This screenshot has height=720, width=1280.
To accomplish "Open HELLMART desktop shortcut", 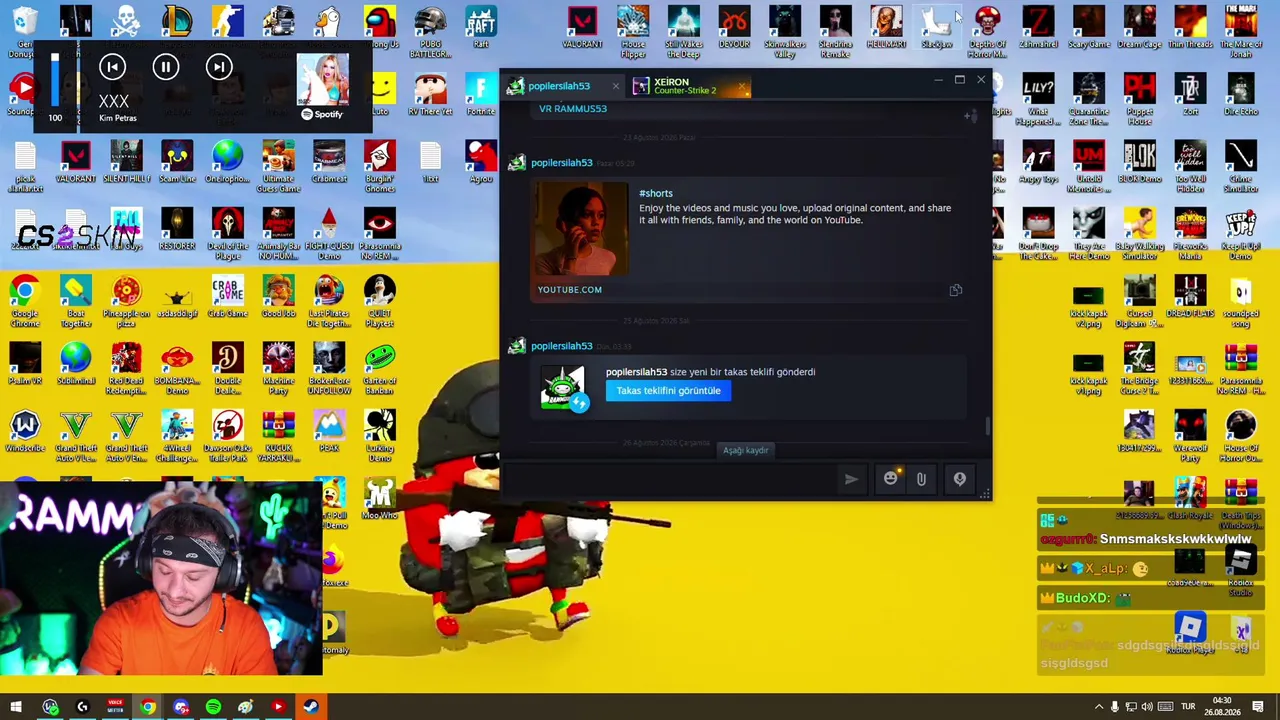I will pyautogui.click(x=886, y=27).
